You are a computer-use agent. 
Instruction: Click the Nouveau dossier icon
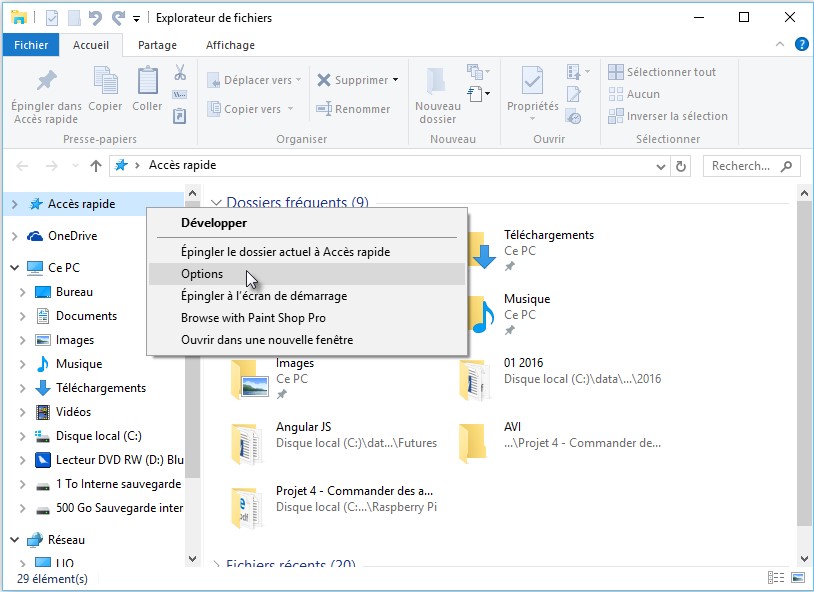pyautogui.click(x=437, y=81)
